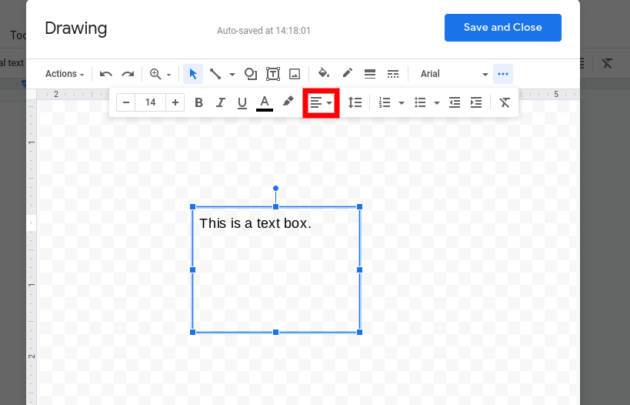The image size is (630, 405).
Task: Click the text 'This is a text box.'
Action: tap(255, 223)
